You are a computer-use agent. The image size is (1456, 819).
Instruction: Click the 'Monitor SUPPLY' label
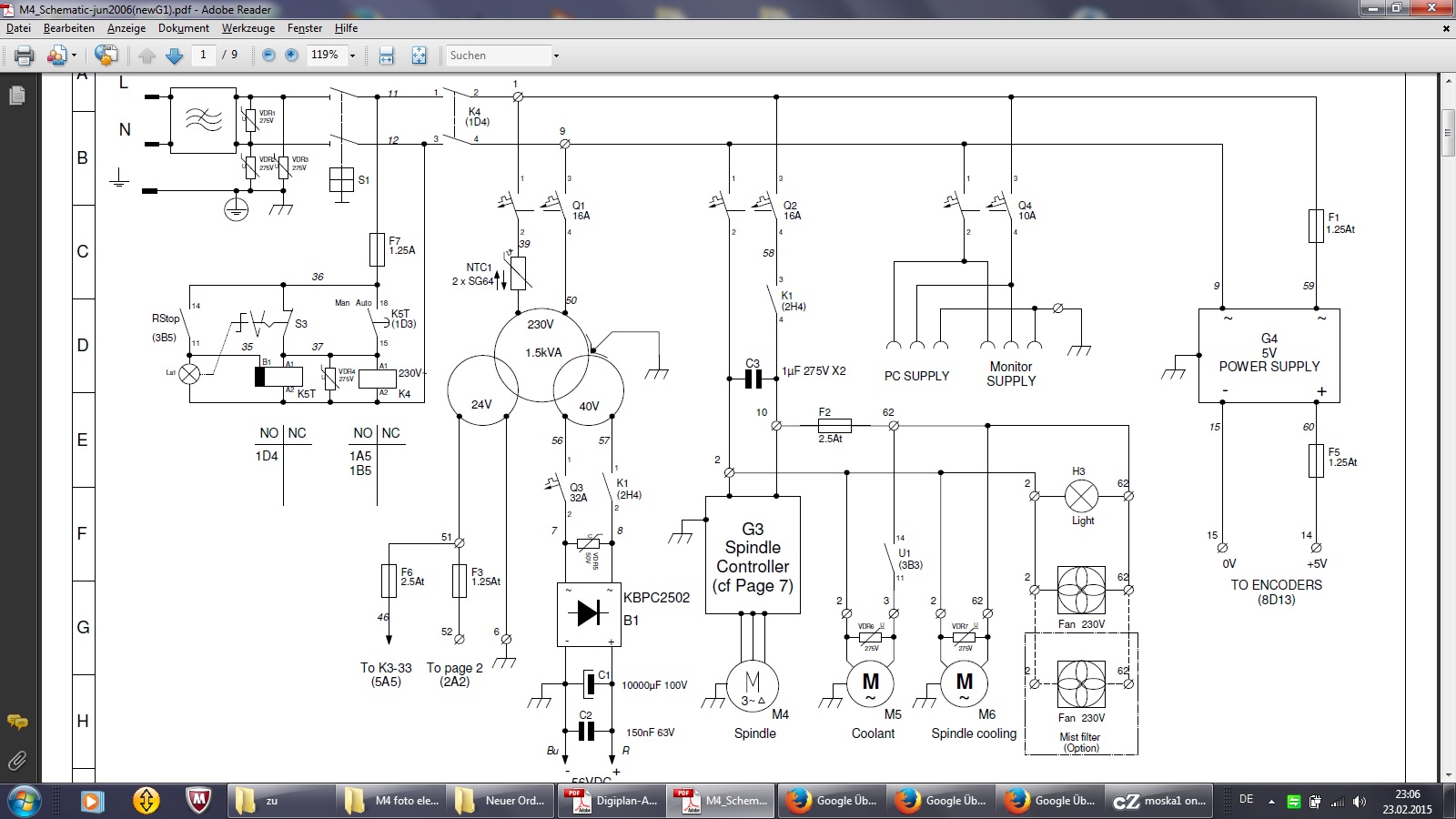click(x=1011, y=374)
